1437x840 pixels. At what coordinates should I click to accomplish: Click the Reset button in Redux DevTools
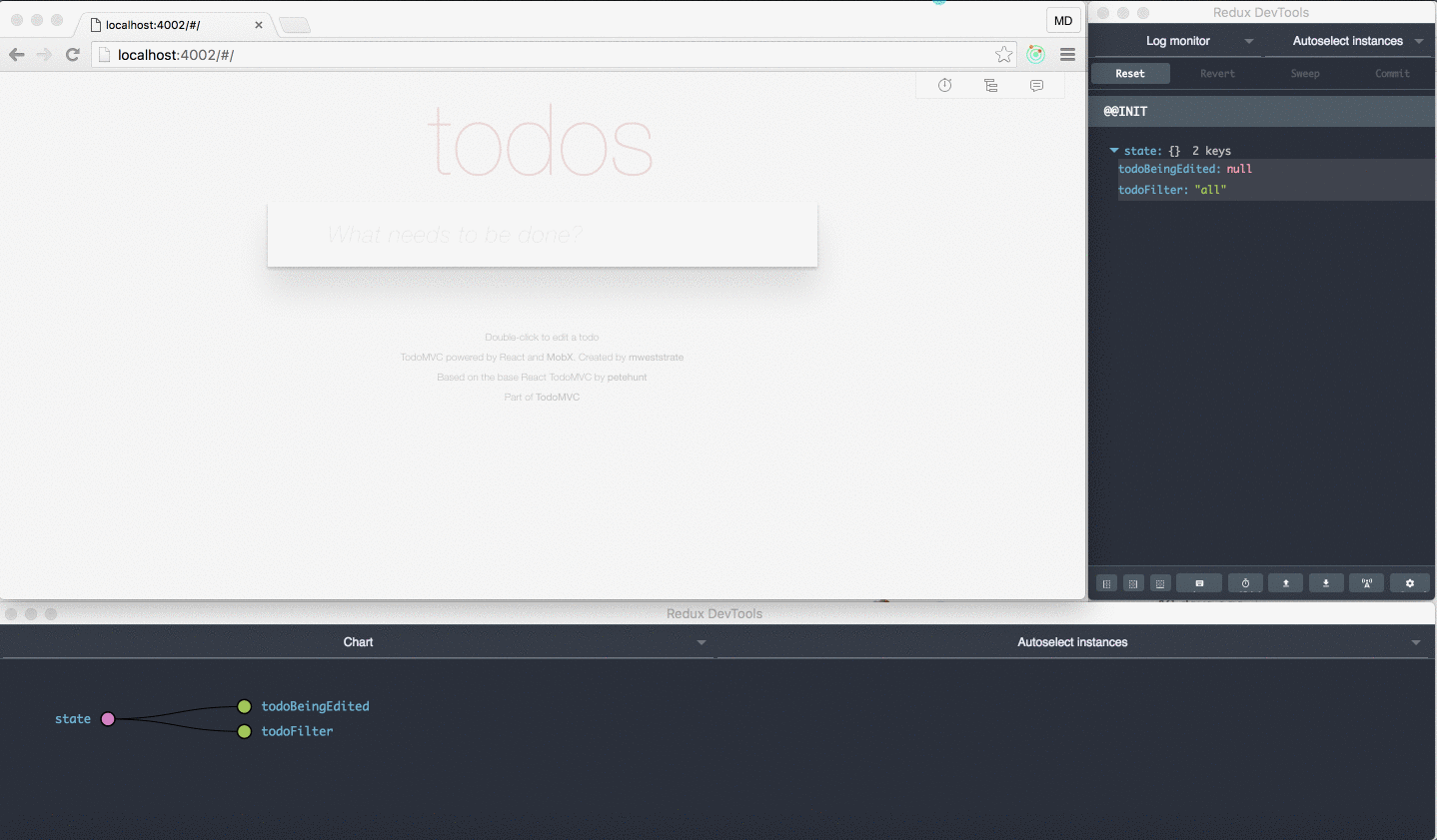1130,73
